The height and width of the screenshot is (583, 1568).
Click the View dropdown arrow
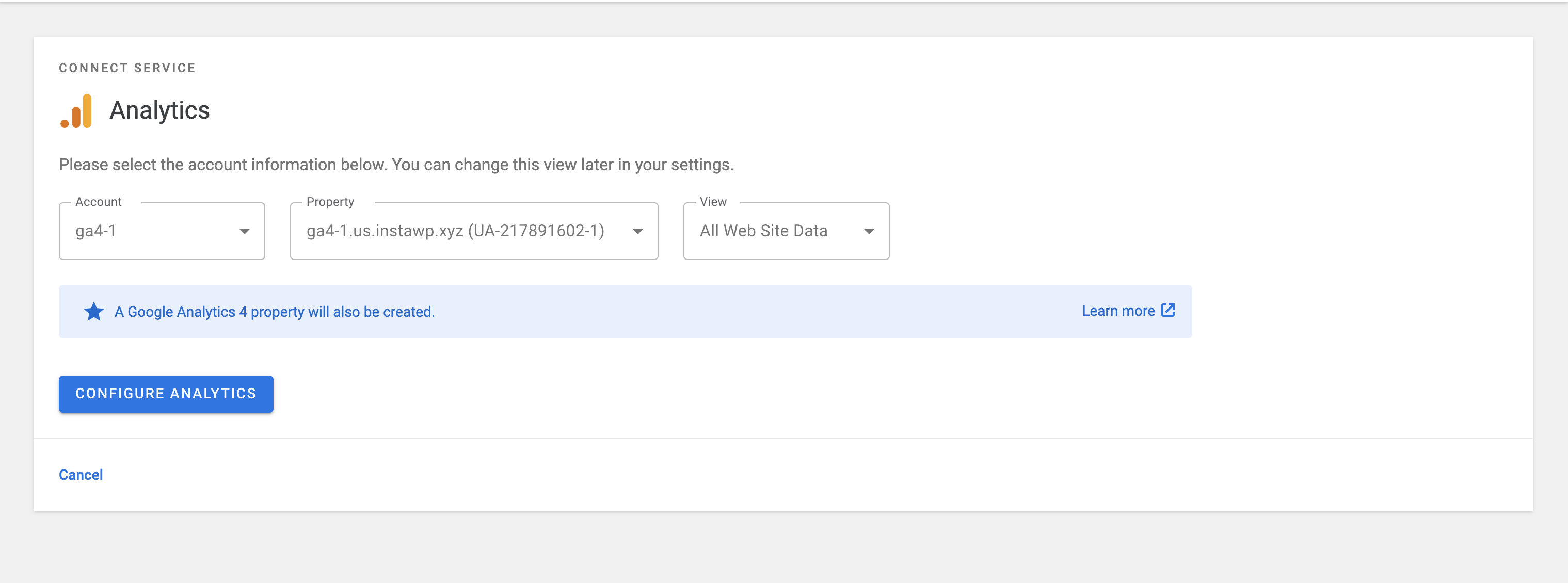click(869, 231)
